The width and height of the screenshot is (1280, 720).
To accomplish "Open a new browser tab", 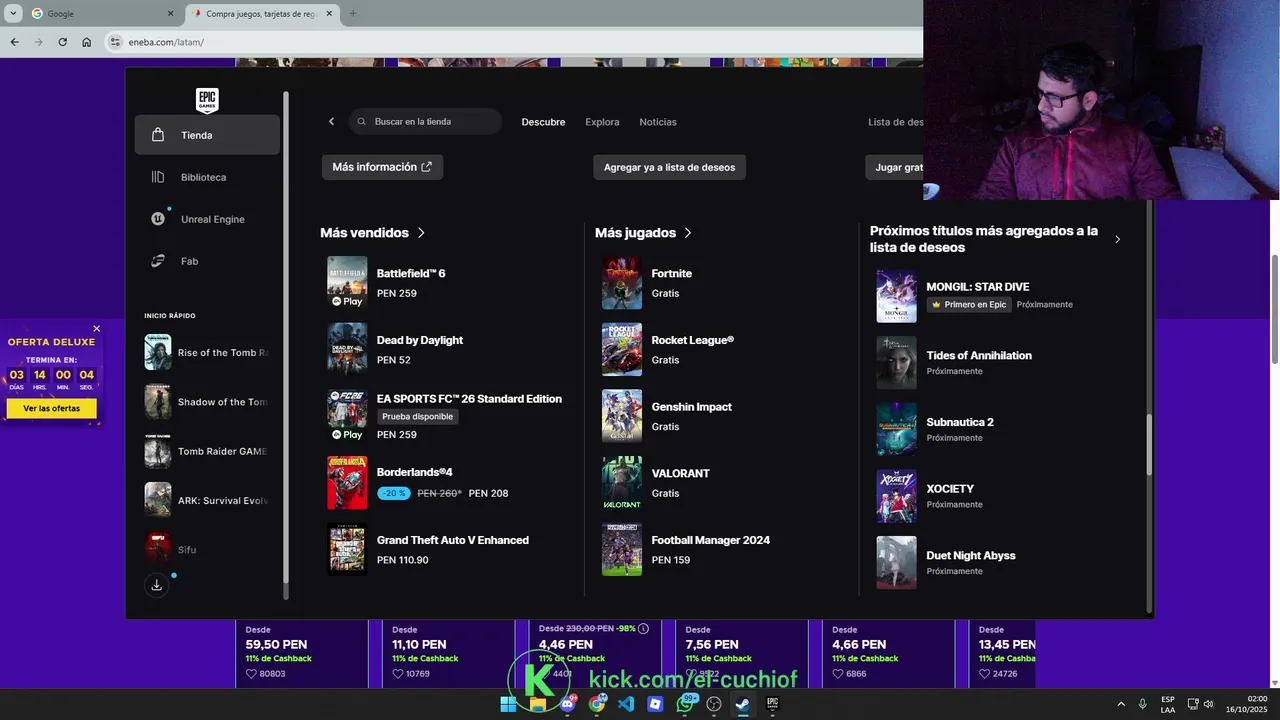I will coord(352,13).
